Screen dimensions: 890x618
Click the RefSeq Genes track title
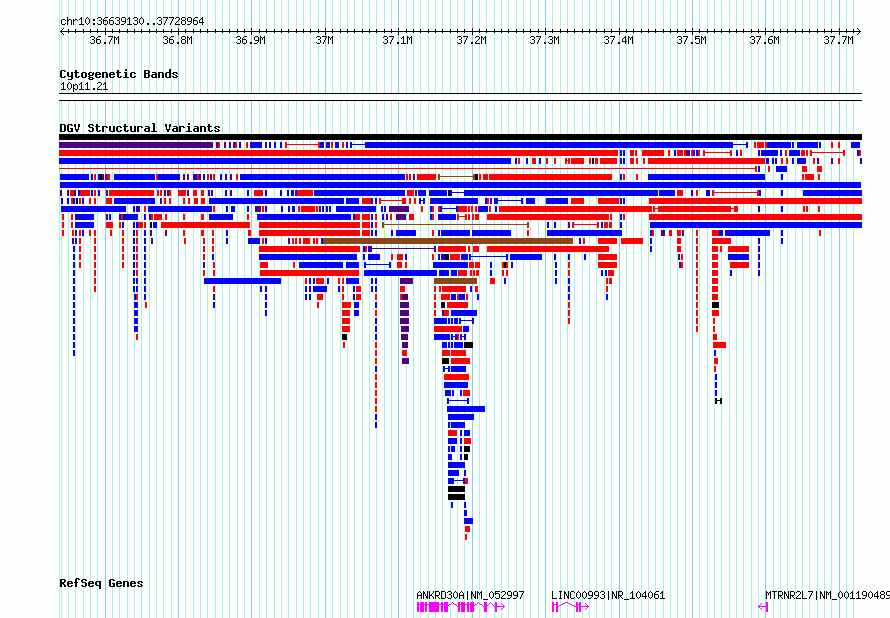tap(101, 583)
